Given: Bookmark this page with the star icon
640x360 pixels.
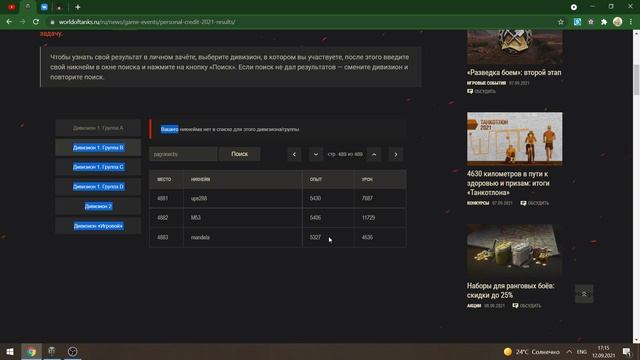Looking at the screenshot, I should (x=561, y=22).
